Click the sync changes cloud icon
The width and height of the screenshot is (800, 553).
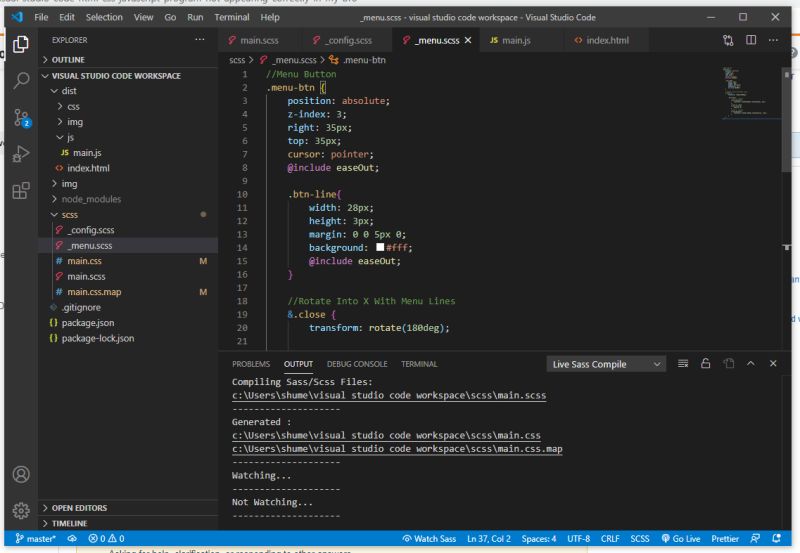click(72, 539)
